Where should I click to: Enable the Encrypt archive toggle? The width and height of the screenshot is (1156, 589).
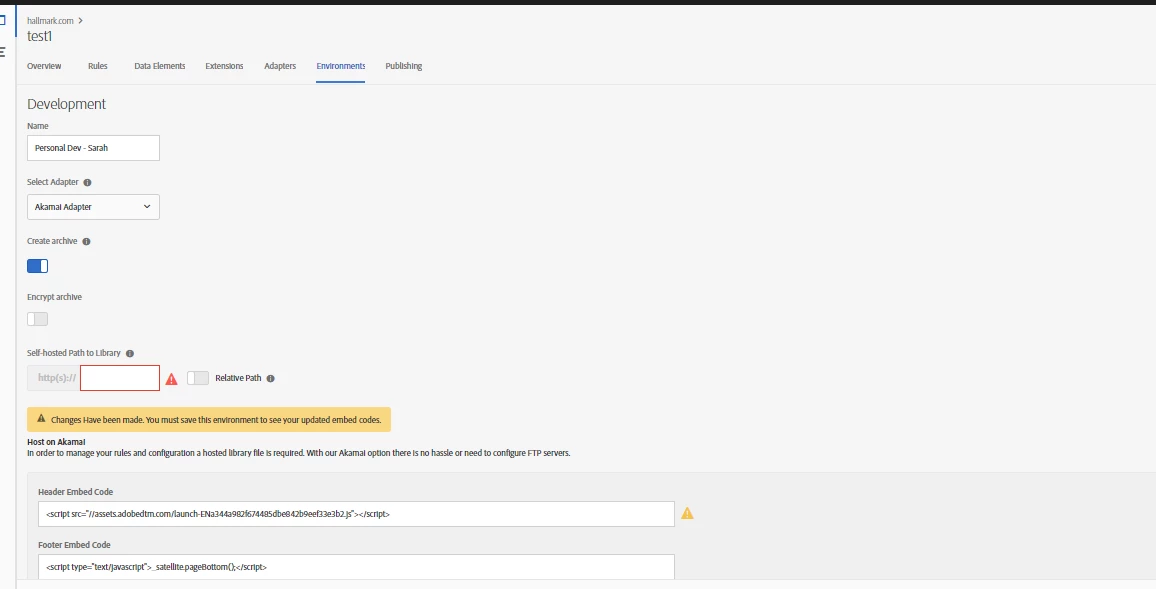click(38, 319)
